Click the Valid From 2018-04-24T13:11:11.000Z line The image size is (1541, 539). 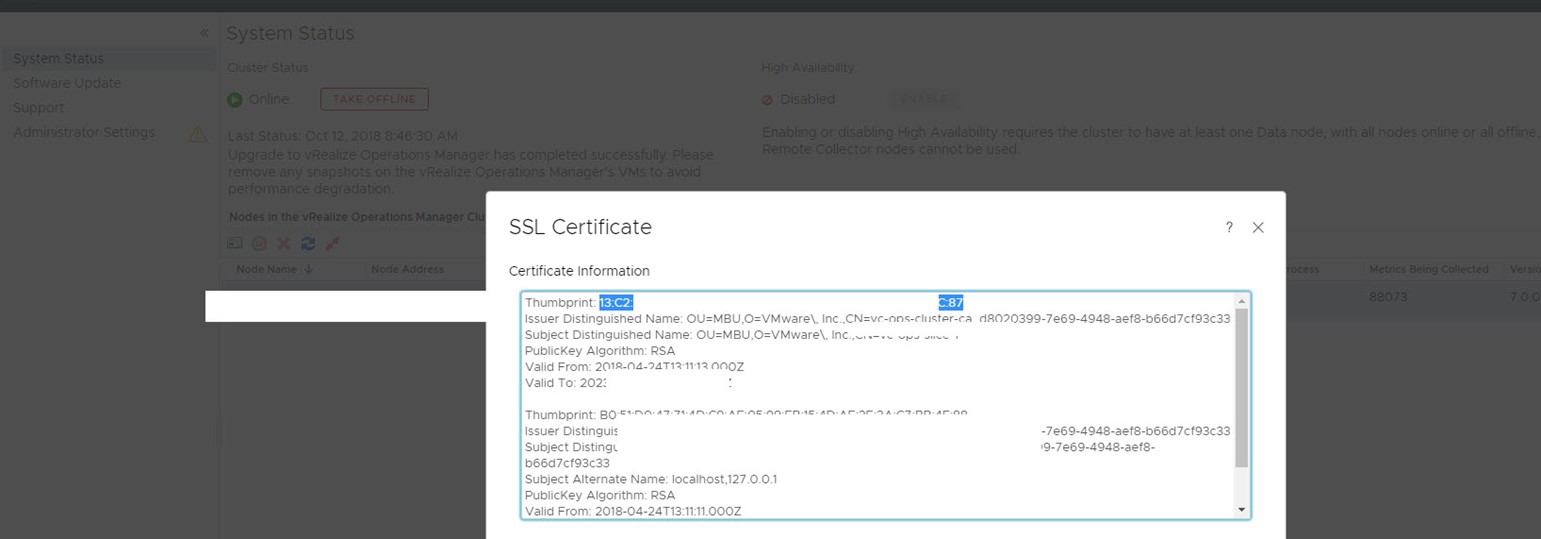coord(633,511)
